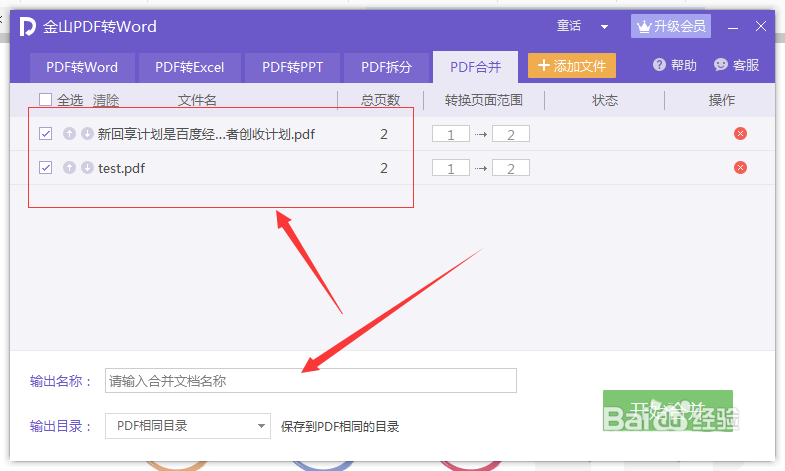Remove test.pdf with the red X icon
Screen dimensions: 785x471
740,168
